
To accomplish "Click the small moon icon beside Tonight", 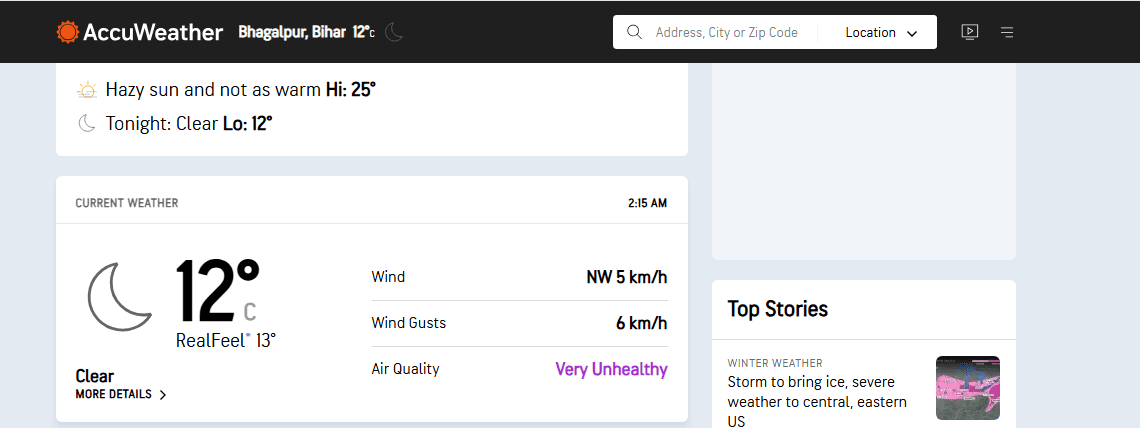I will point(87,123).
